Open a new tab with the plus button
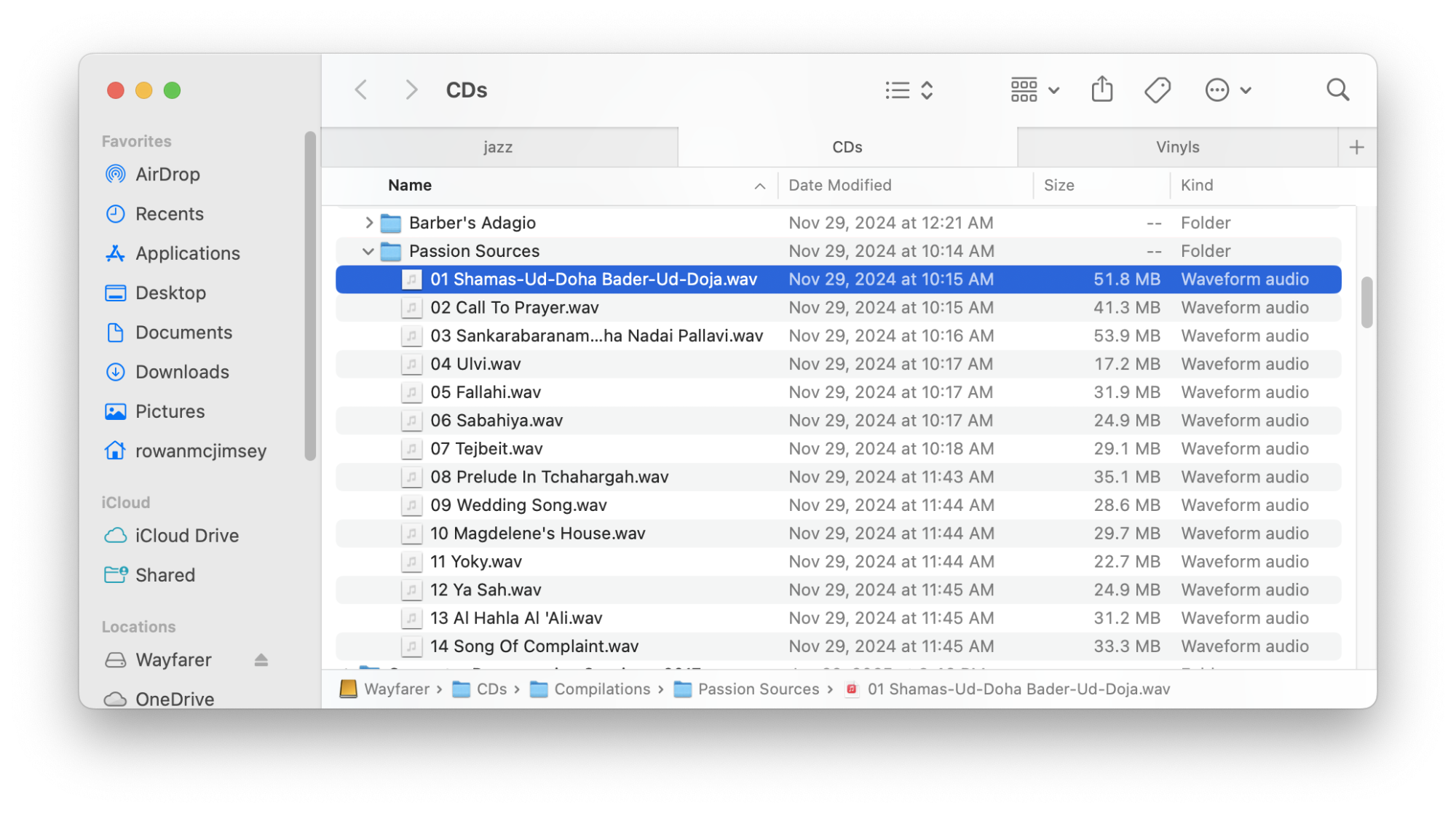The height and width of the screenshot is (813, 1456). [1357, 146]
